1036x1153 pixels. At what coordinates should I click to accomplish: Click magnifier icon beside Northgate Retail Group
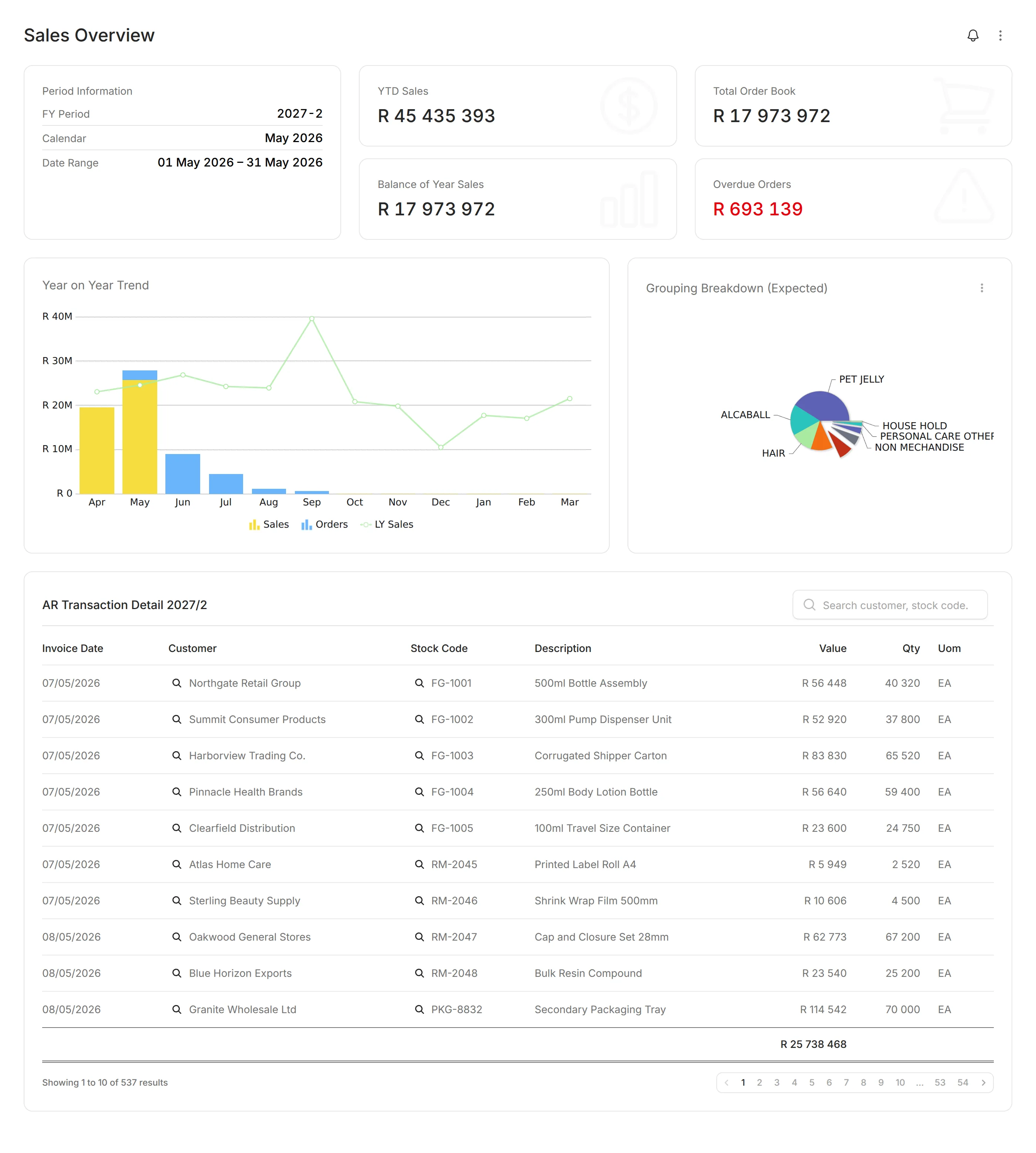coord(176,683)
